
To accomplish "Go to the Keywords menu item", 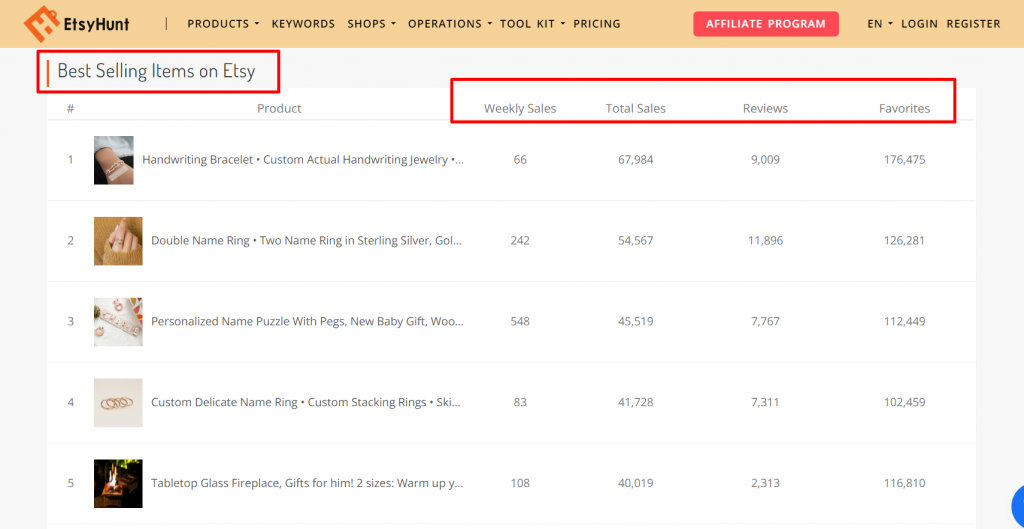I will 303,24.
